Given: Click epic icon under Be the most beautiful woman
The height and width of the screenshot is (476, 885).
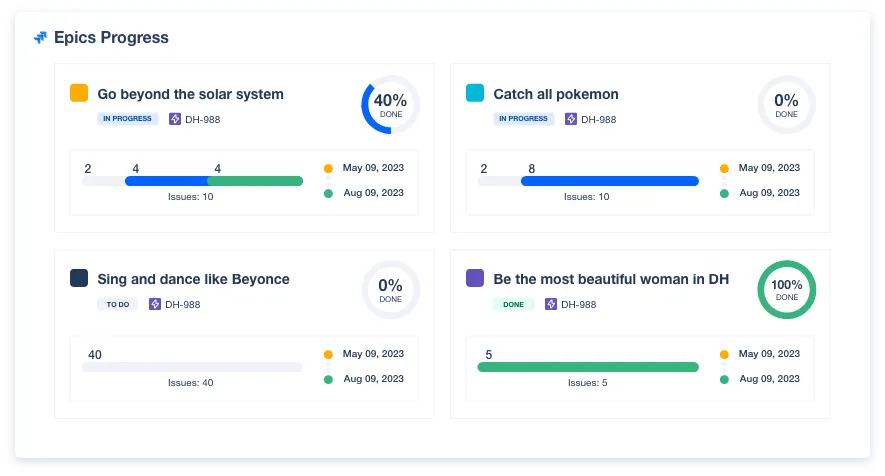Looking at the screenshot, I should point(551,304).
